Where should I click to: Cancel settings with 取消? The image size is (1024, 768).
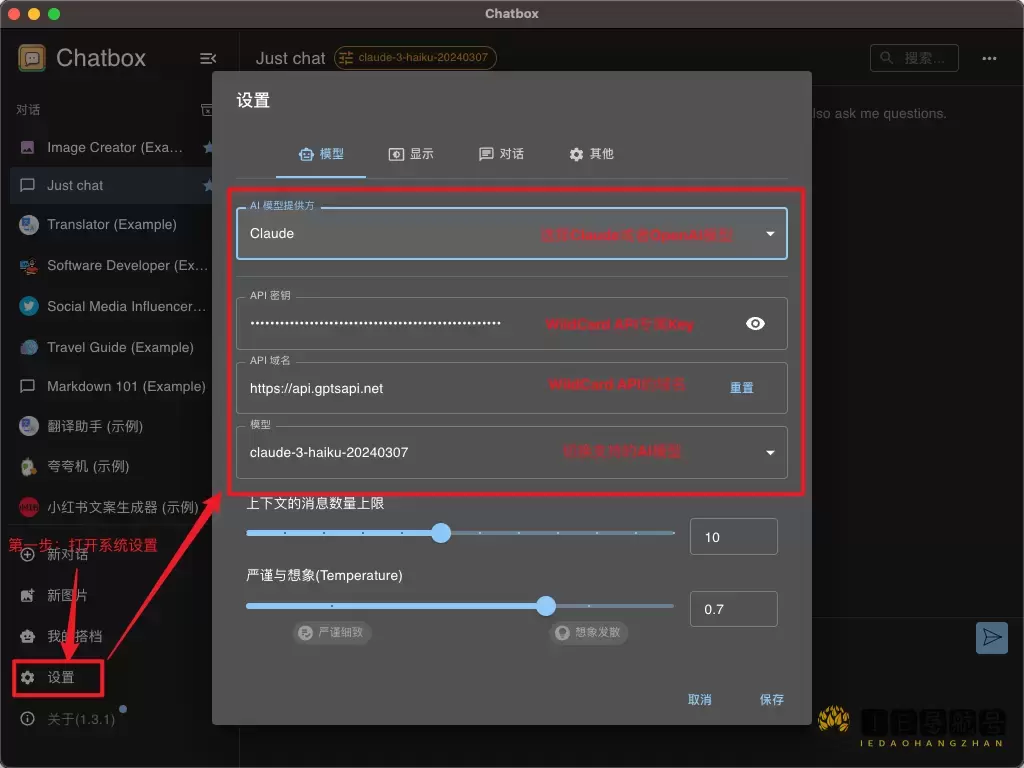[699, 700]
